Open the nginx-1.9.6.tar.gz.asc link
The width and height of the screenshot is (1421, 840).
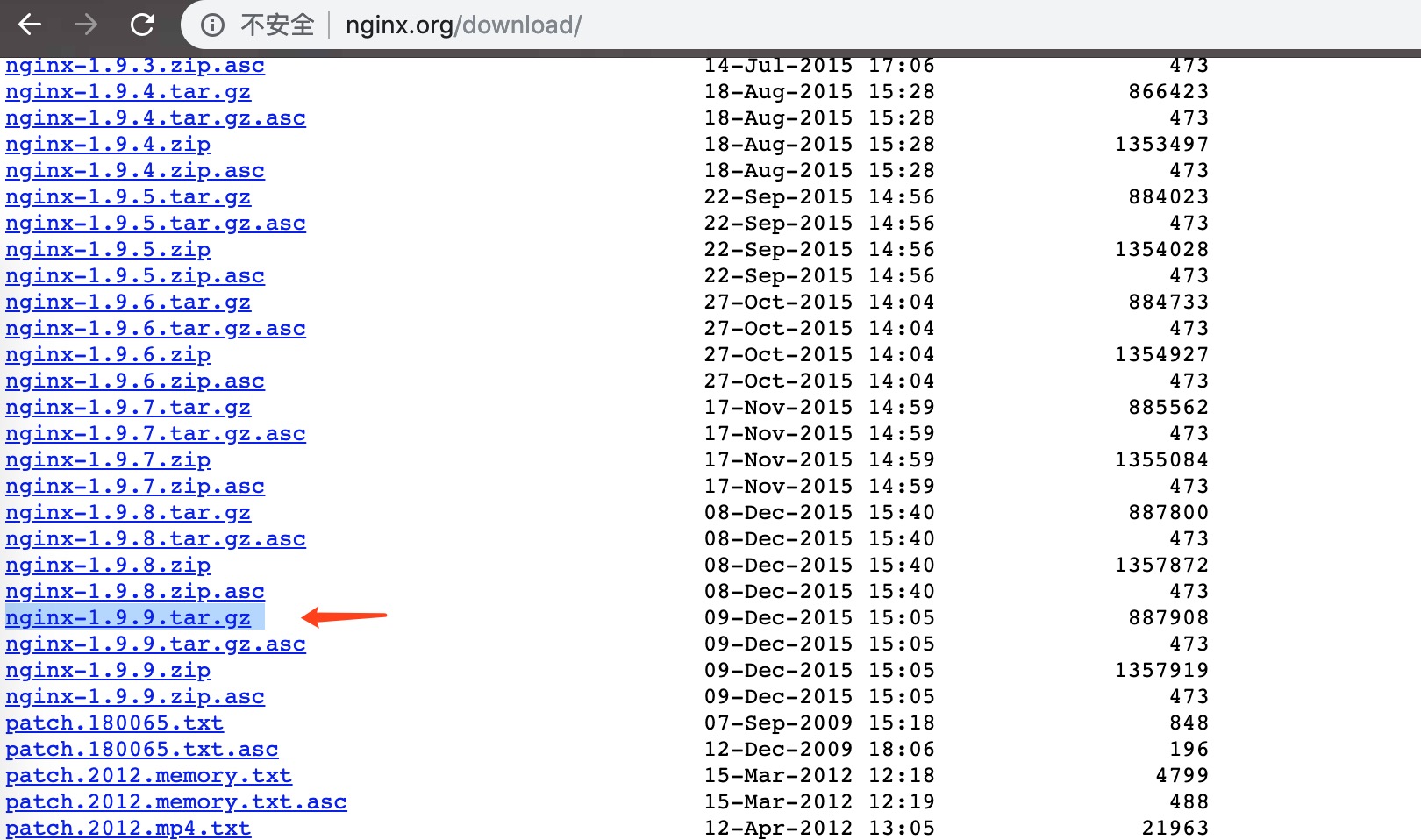pyautogui.click(x=155, y=329)
